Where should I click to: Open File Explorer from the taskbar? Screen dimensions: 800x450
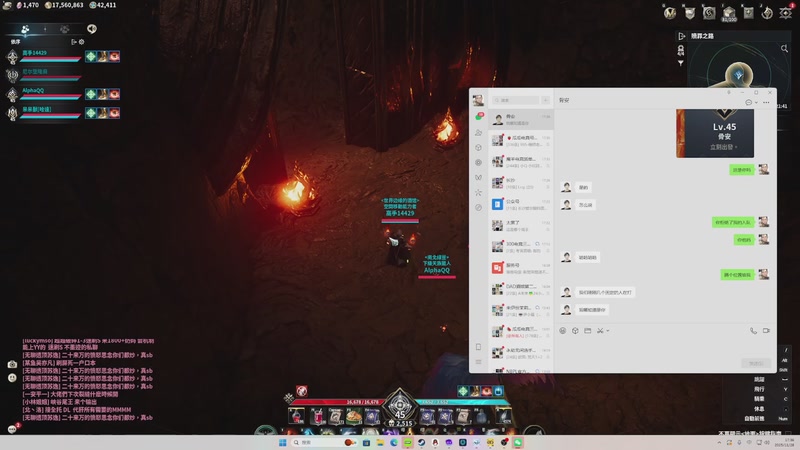point(380,442)
